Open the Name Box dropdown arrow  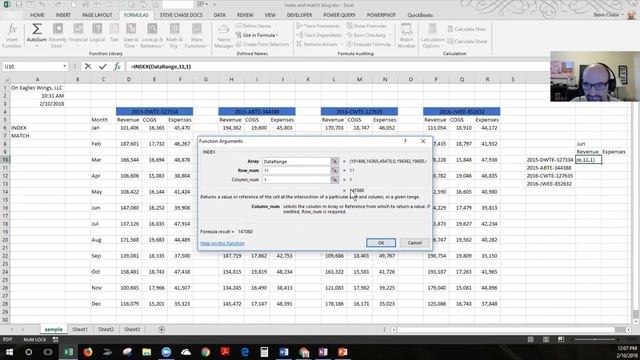[64, 67]
